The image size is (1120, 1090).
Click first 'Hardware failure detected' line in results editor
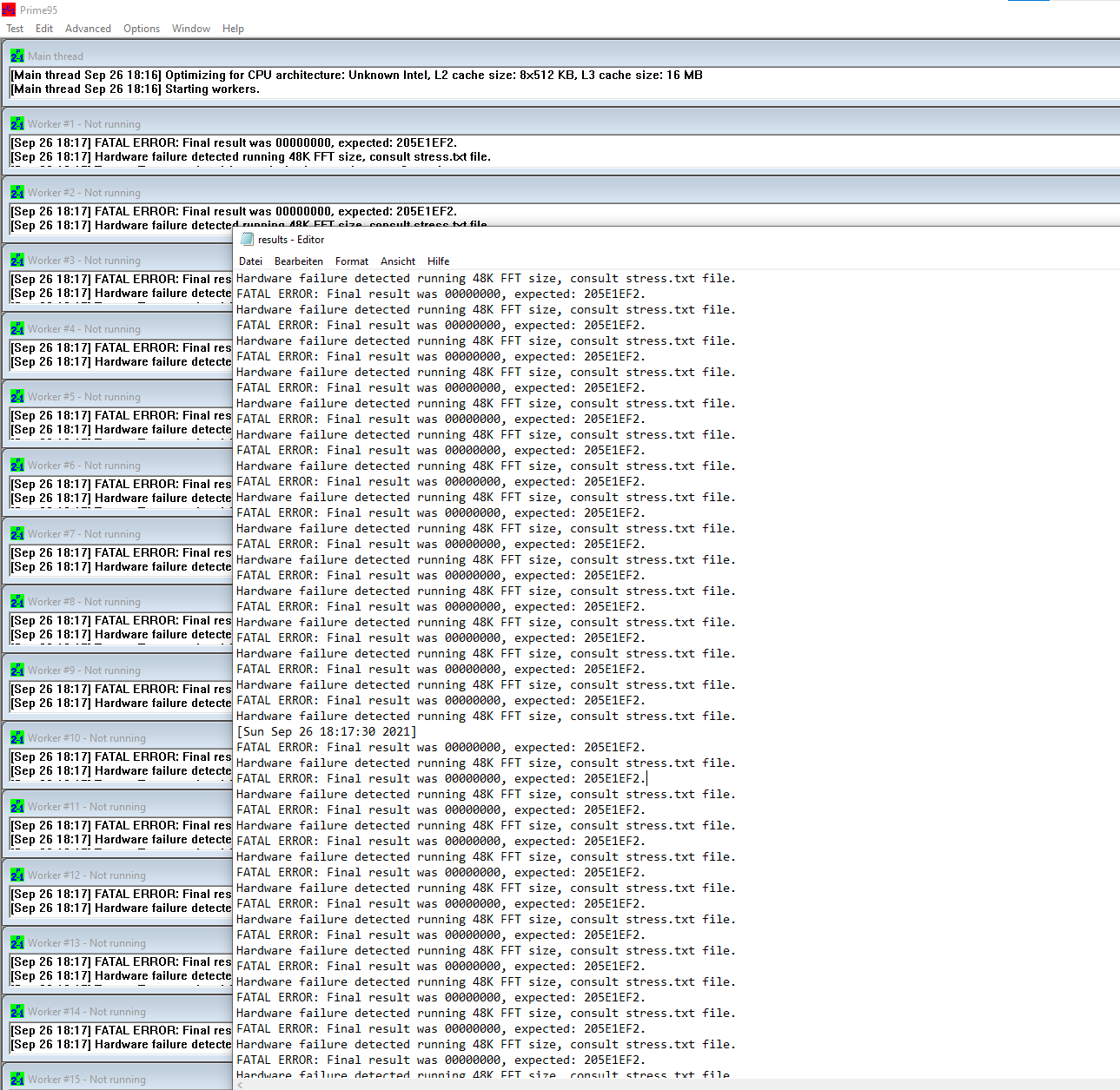[486, 279]
